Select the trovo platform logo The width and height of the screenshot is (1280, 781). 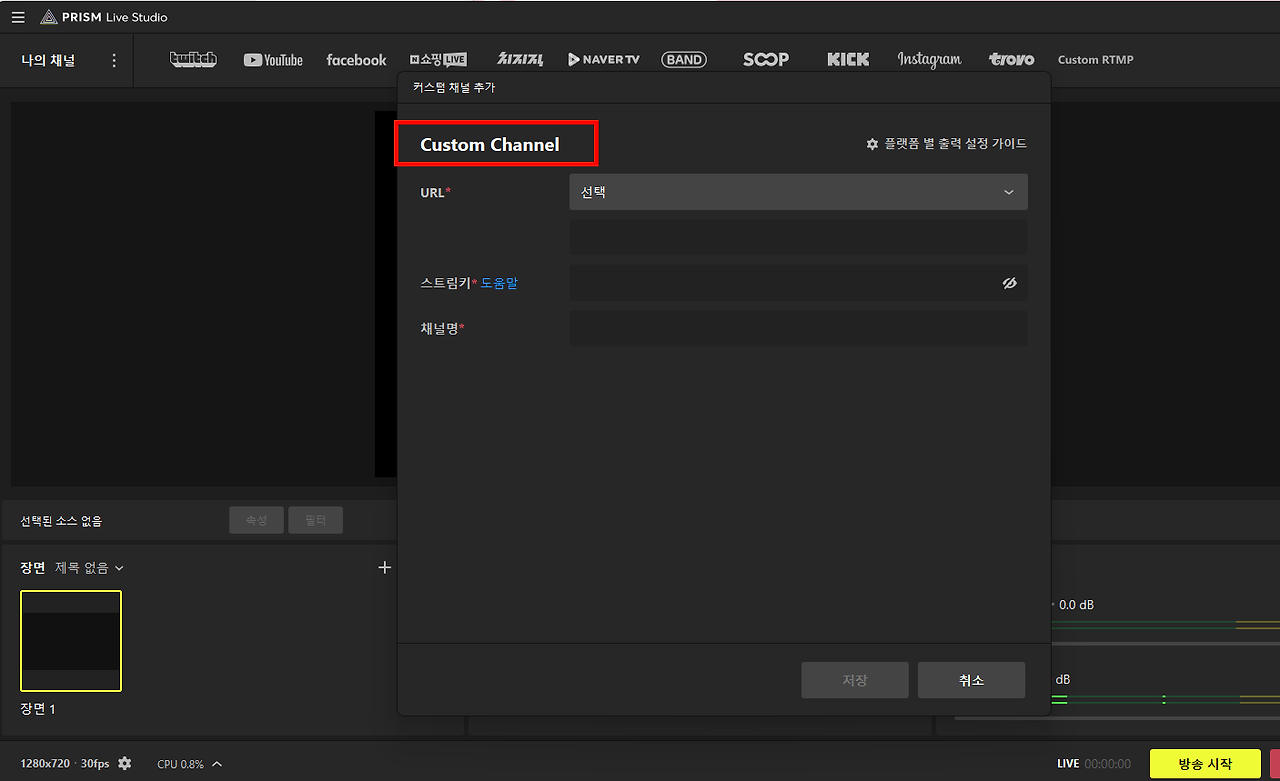tap(1011, 60)
